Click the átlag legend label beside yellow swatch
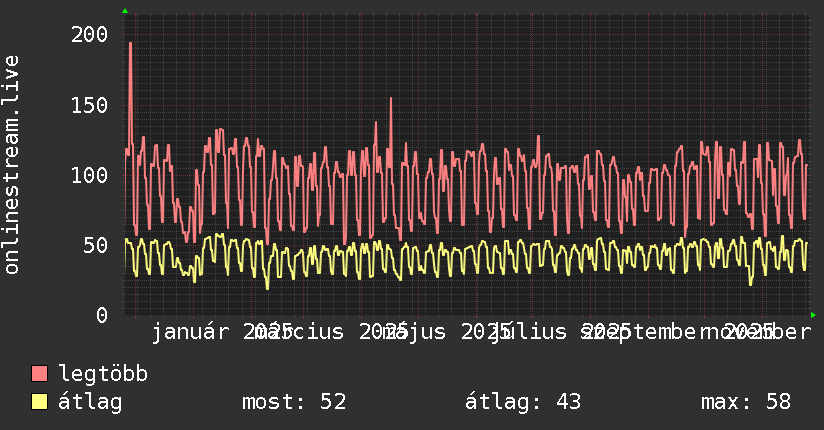Viewport: 824px width, 430px height. point(90,402)
